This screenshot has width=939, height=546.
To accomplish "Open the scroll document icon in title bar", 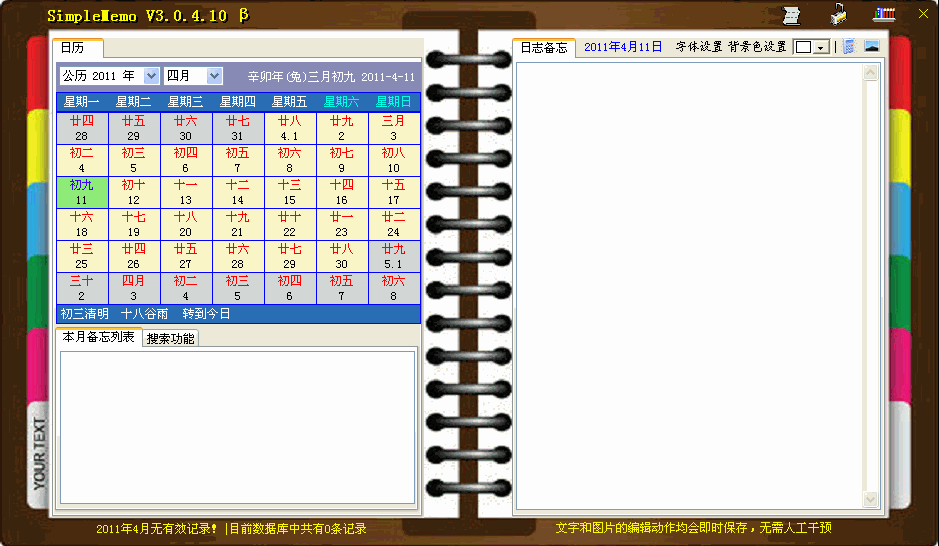I will click(x=791, y=16).
